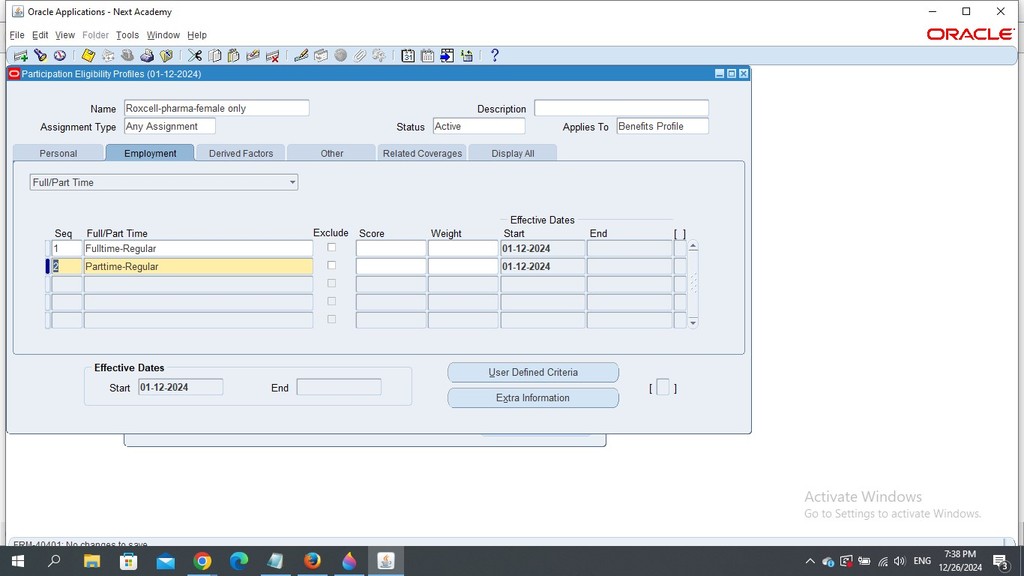Viewport: 1024px width, 576px height.
Task: Open the notification center icon
Action: click(x=1001, y=561)
